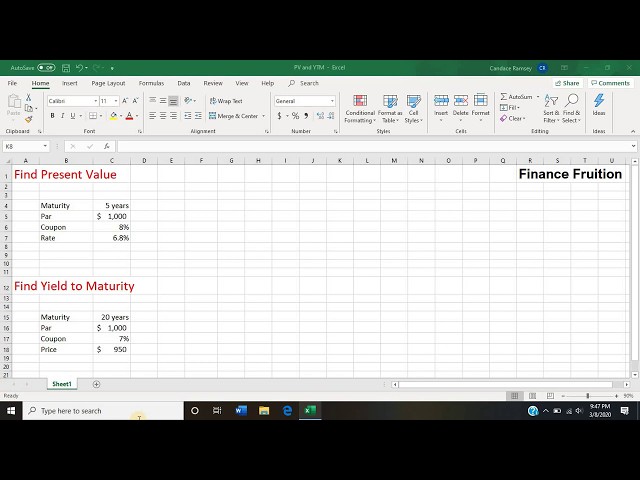Click the Share button

[567, 83]
